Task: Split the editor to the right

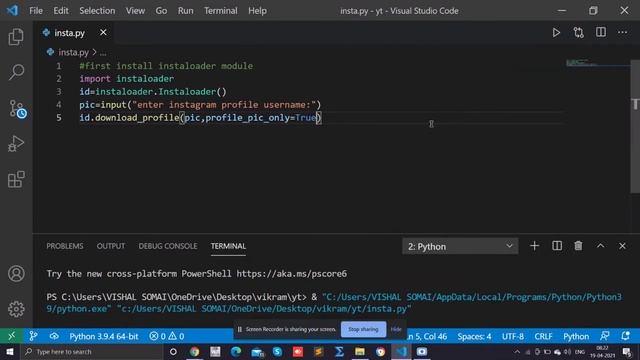Action: (601, 32)
